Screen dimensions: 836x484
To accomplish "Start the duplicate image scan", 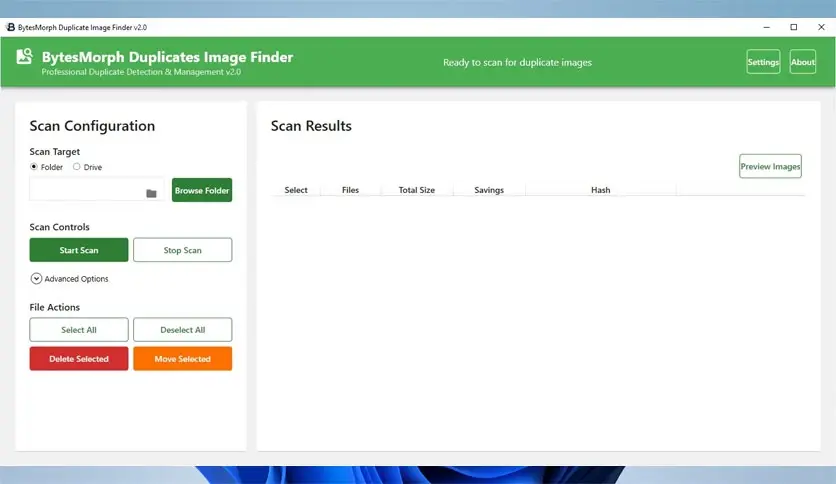I will [79, 250].
